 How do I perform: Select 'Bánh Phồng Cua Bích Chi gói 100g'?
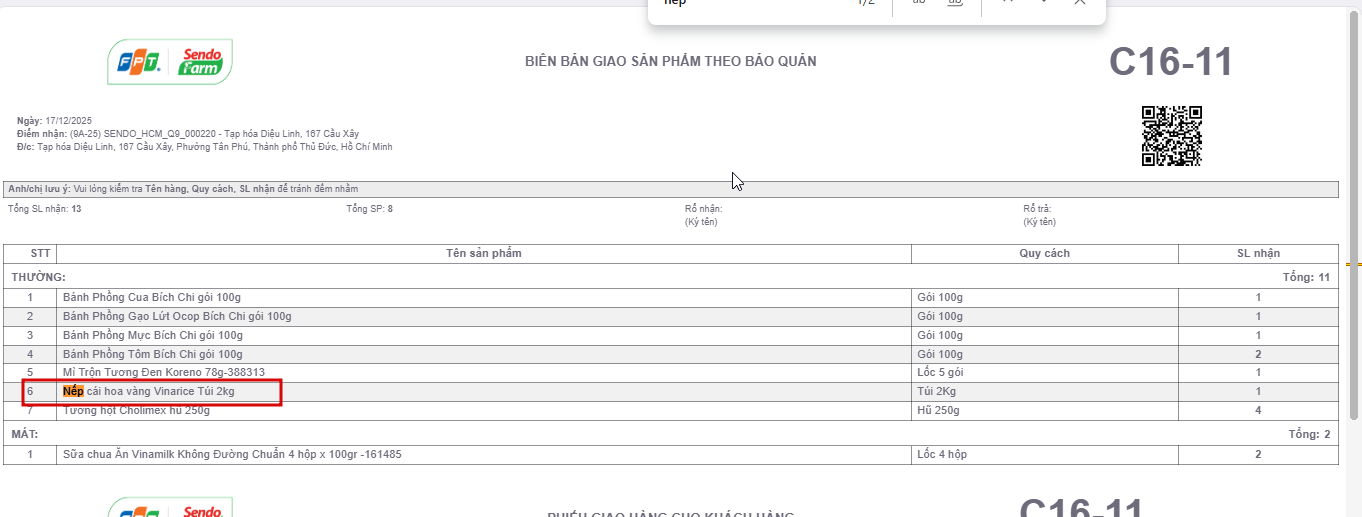[x=152, y=297]
